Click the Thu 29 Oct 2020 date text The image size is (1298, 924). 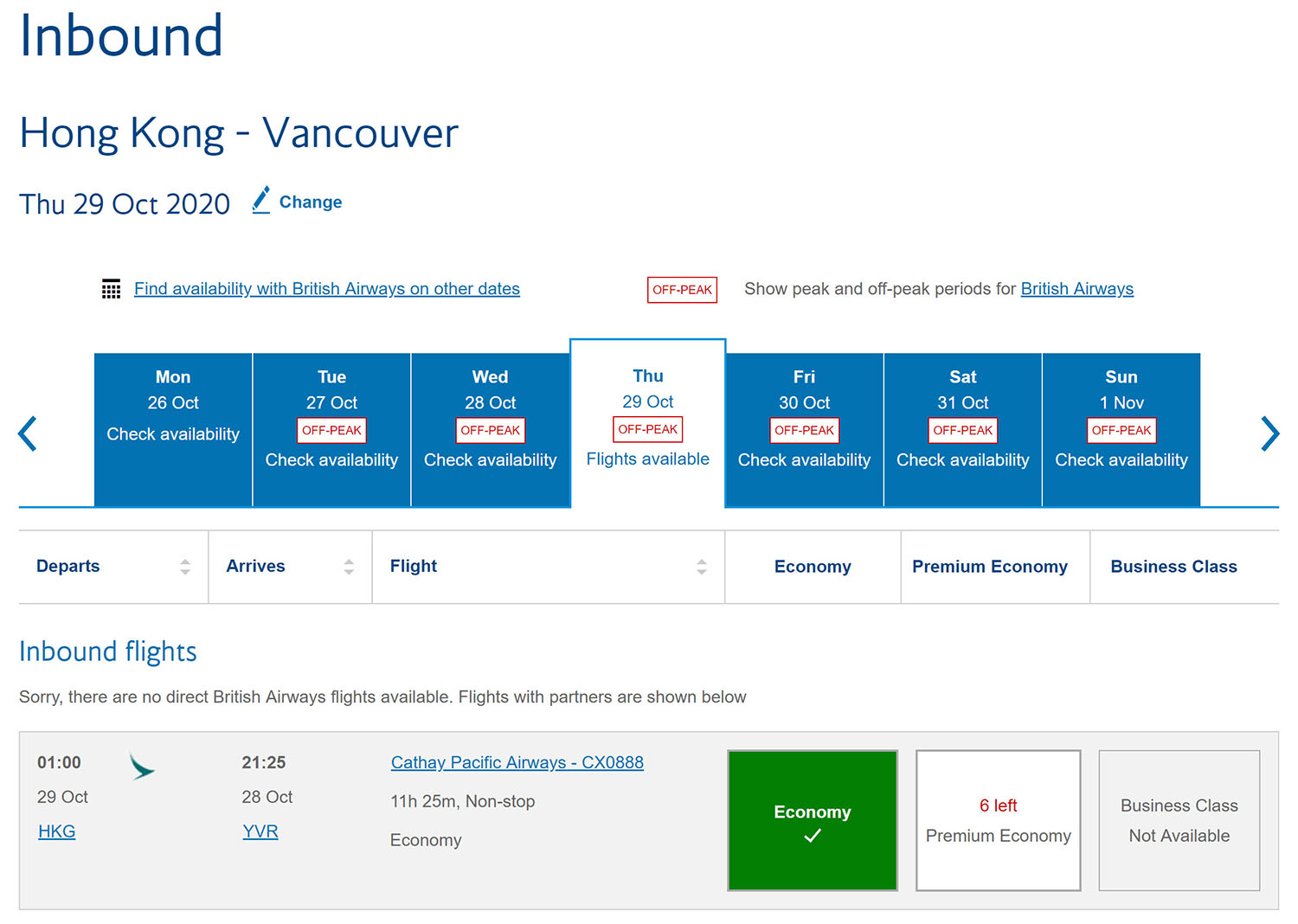[125, 204]
